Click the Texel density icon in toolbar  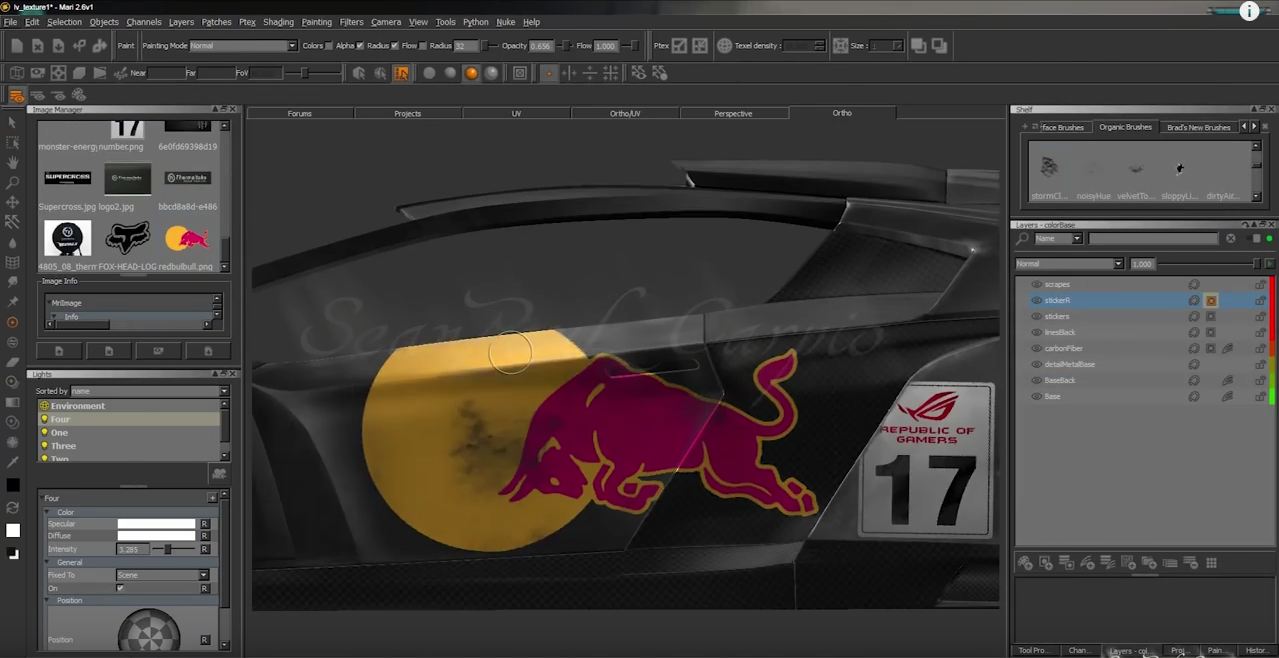pos(725,46)
